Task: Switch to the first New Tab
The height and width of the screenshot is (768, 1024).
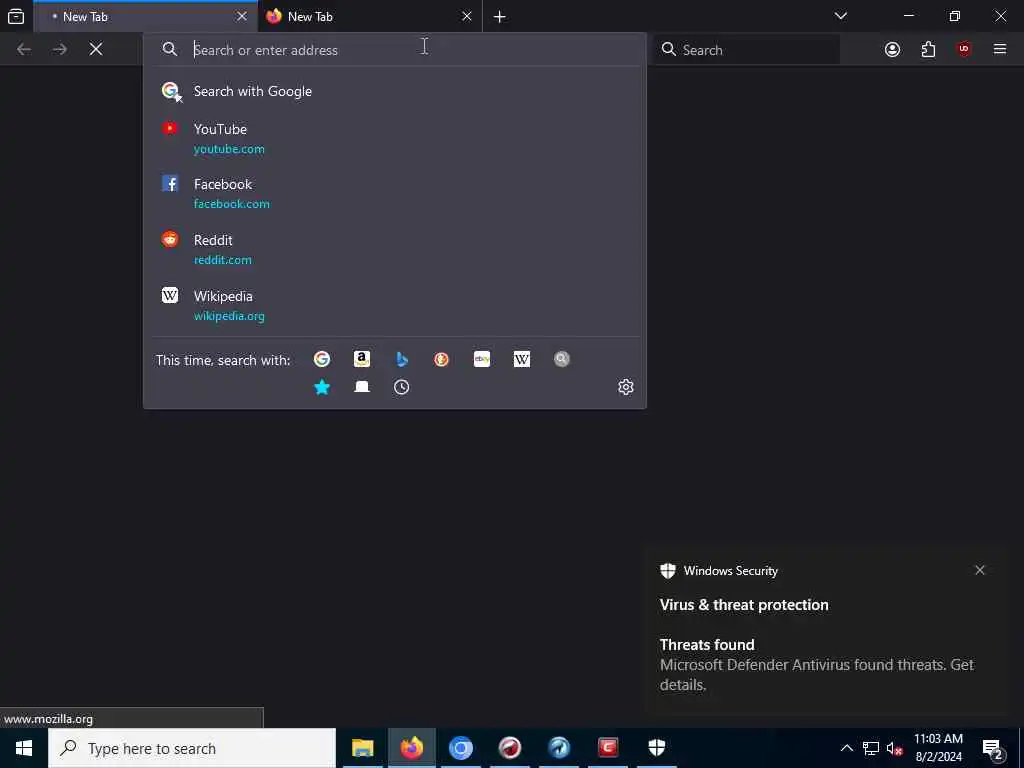Action: (x=145, y=16)
